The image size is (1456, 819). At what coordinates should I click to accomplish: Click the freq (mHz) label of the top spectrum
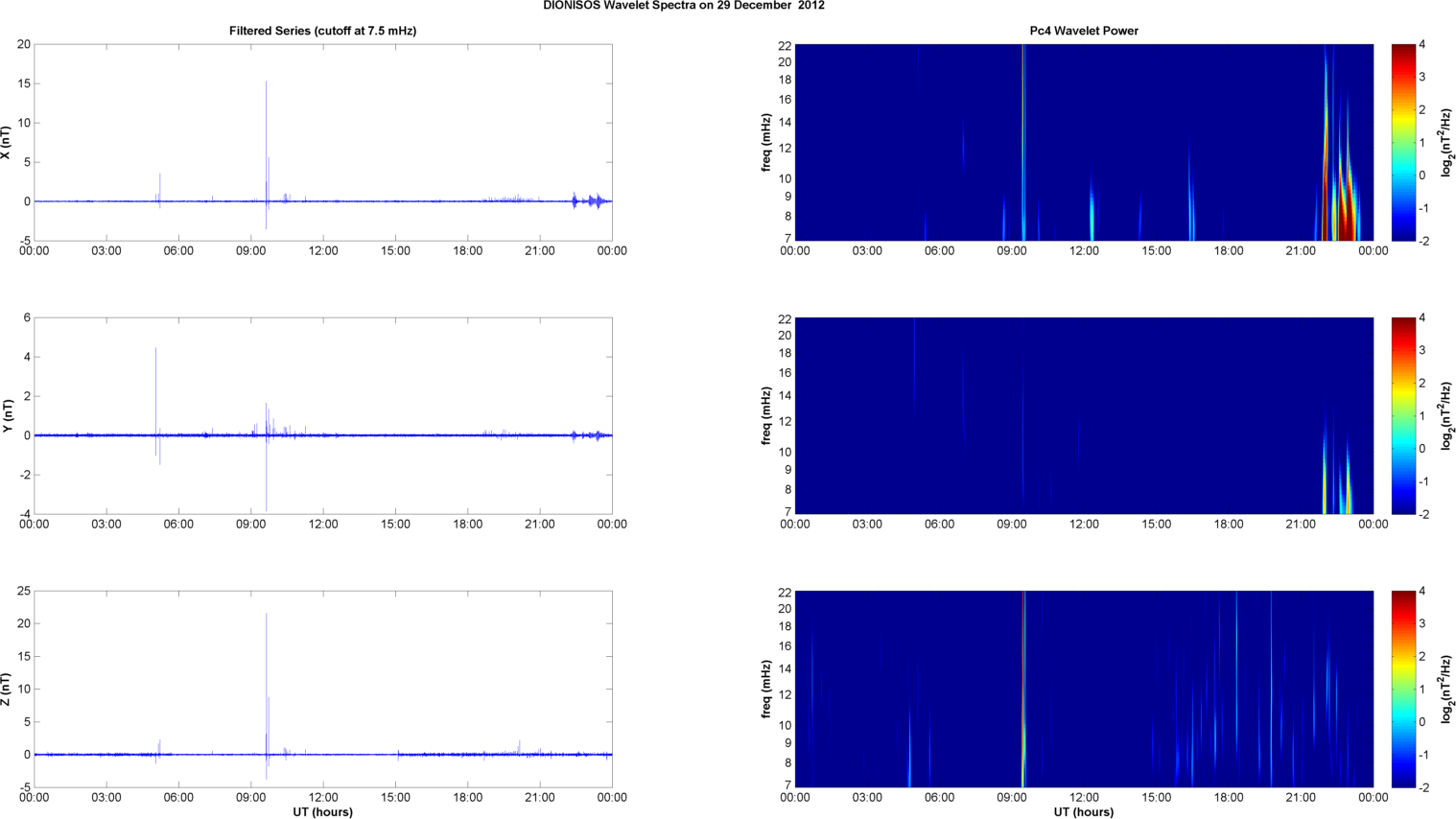point(766,143)
